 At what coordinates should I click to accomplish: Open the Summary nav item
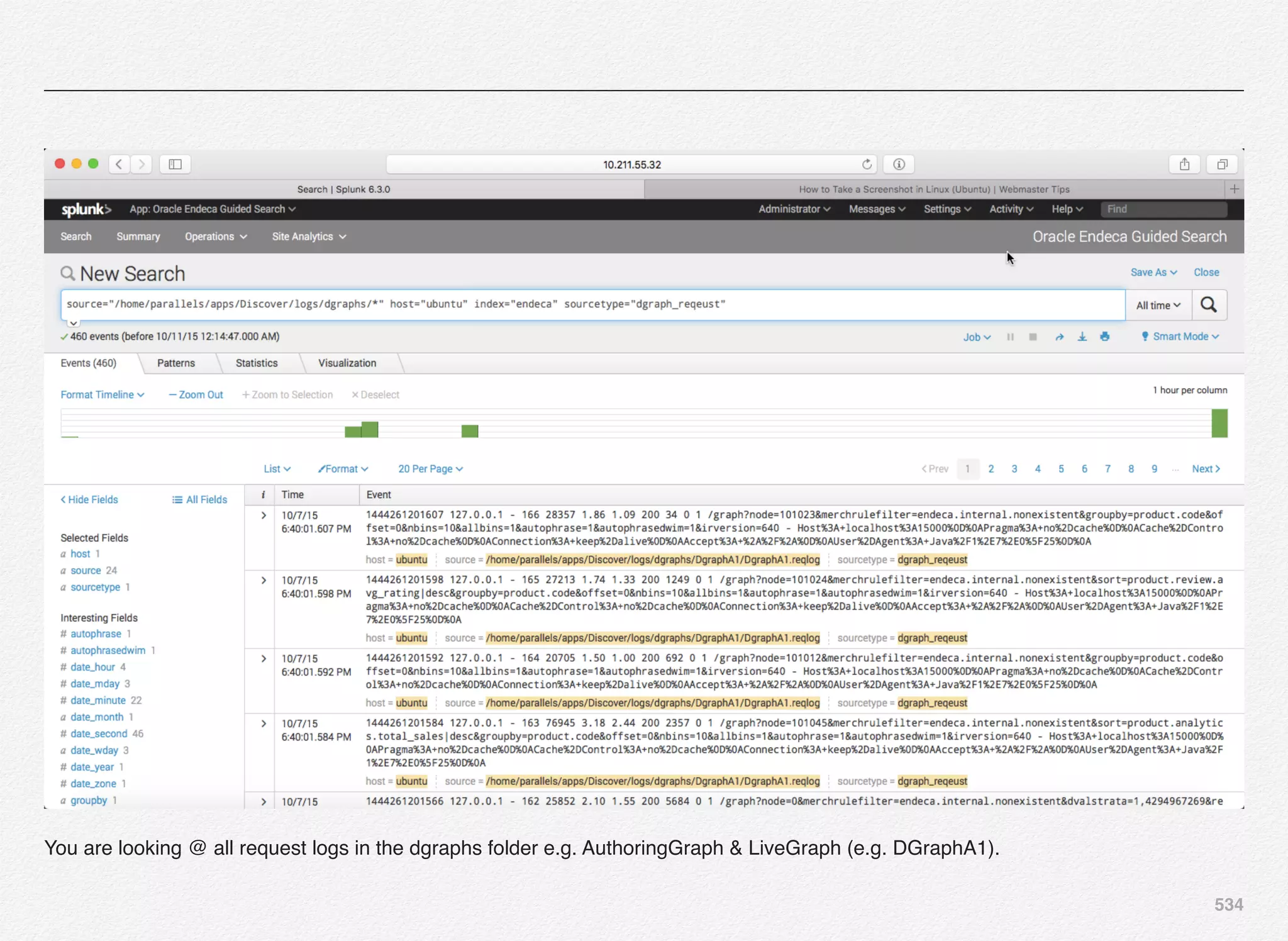click(138, 237)
